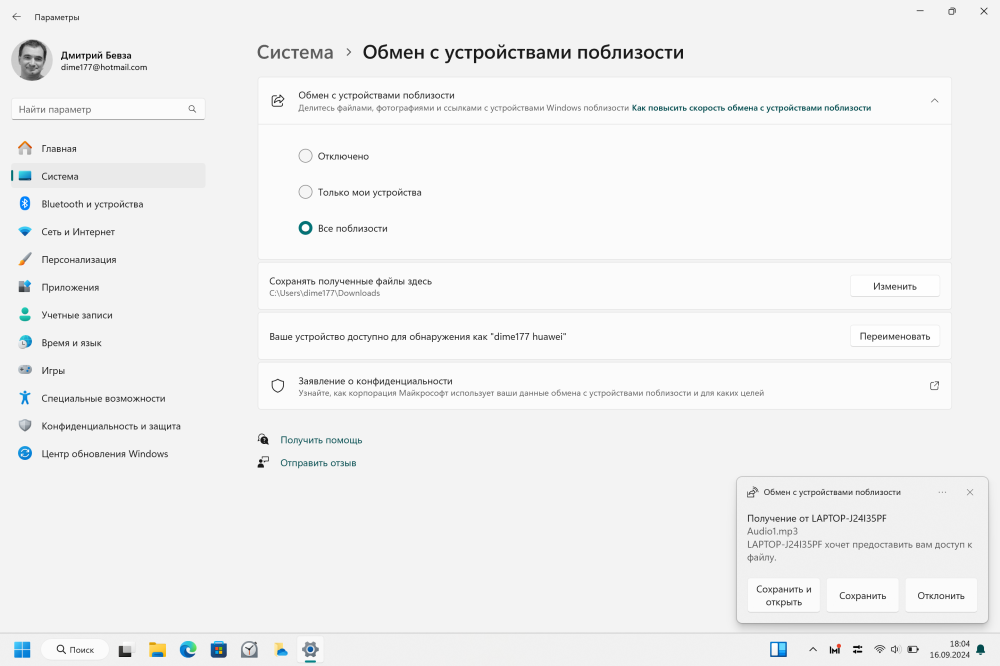Click the speaker volume tray icon
The image size is (1000, 666).
coord(895,649)
